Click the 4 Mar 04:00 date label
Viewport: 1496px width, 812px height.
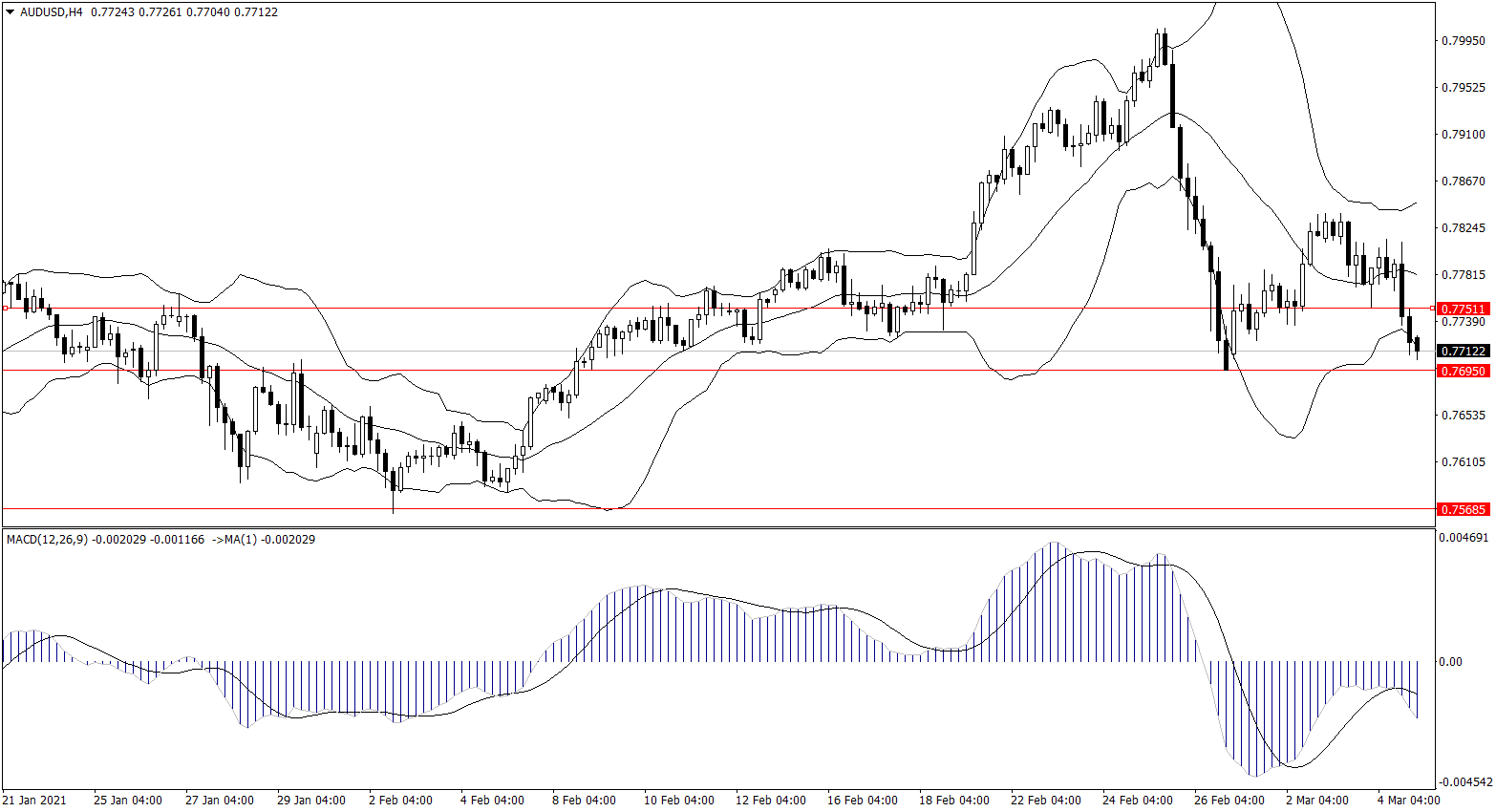point(1407,800)
